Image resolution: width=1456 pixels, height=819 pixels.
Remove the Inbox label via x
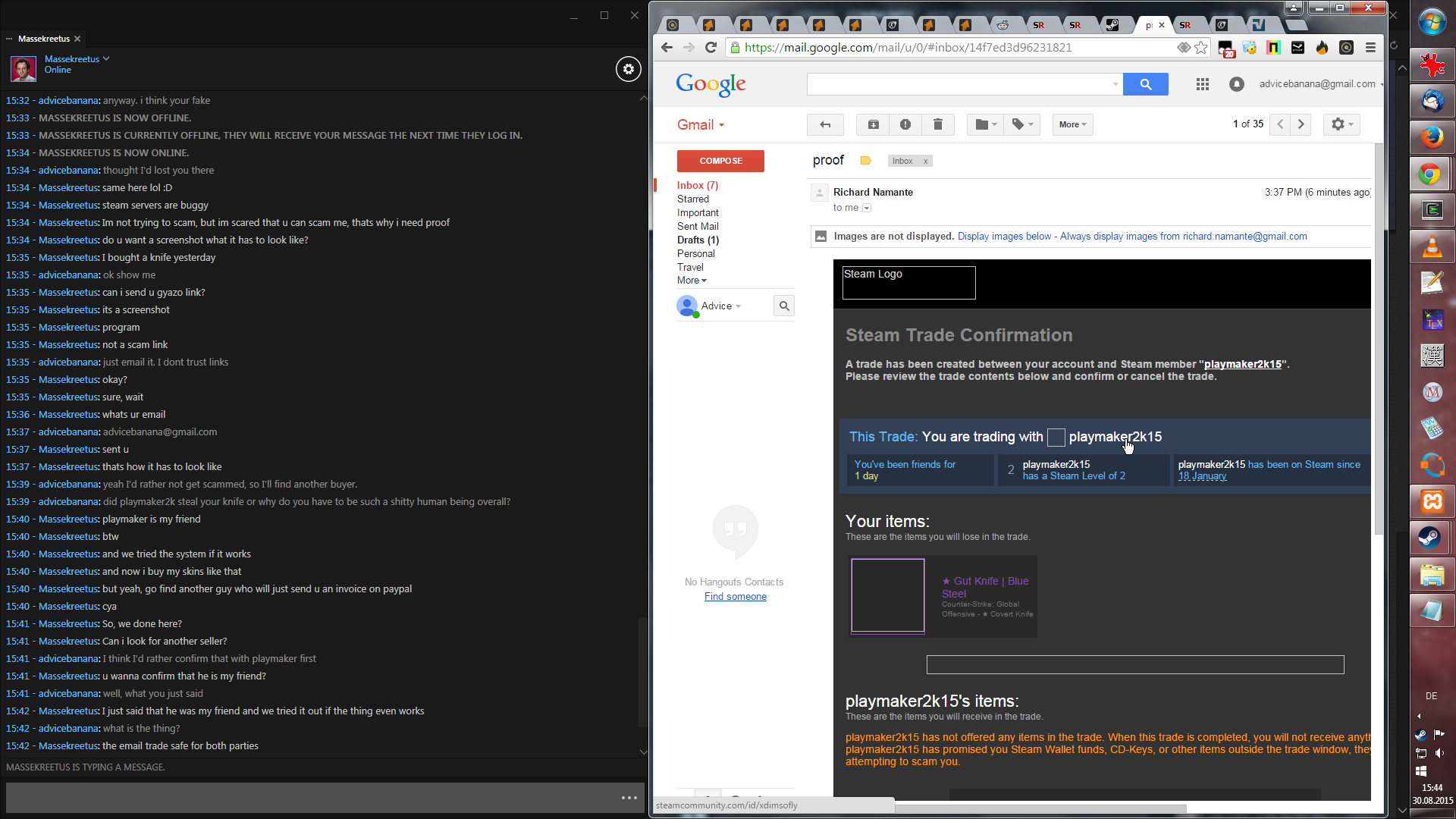925,162
